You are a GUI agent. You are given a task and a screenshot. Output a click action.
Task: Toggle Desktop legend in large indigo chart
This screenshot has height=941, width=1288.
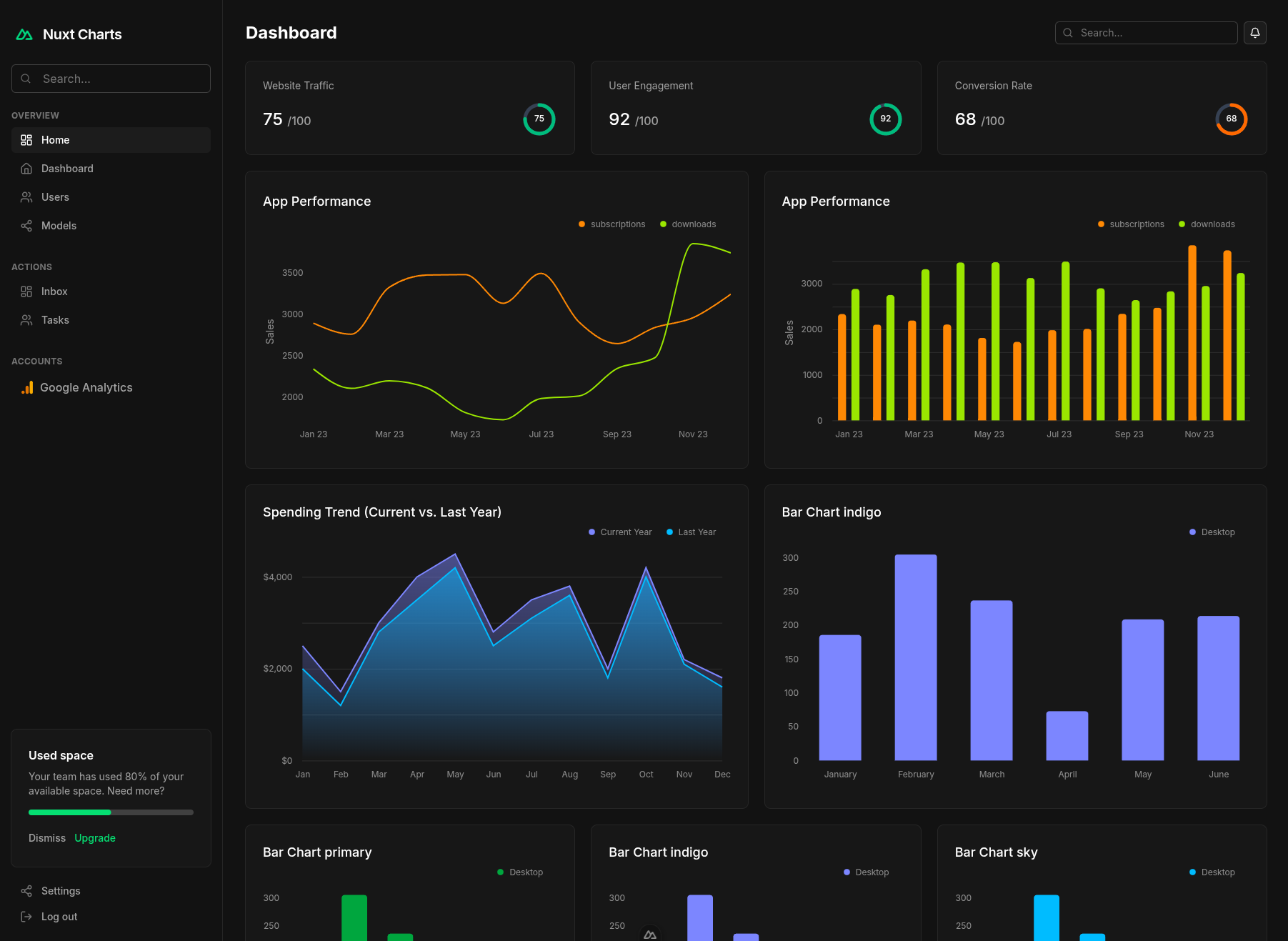pyautogui.click(x=1212, y=532)
